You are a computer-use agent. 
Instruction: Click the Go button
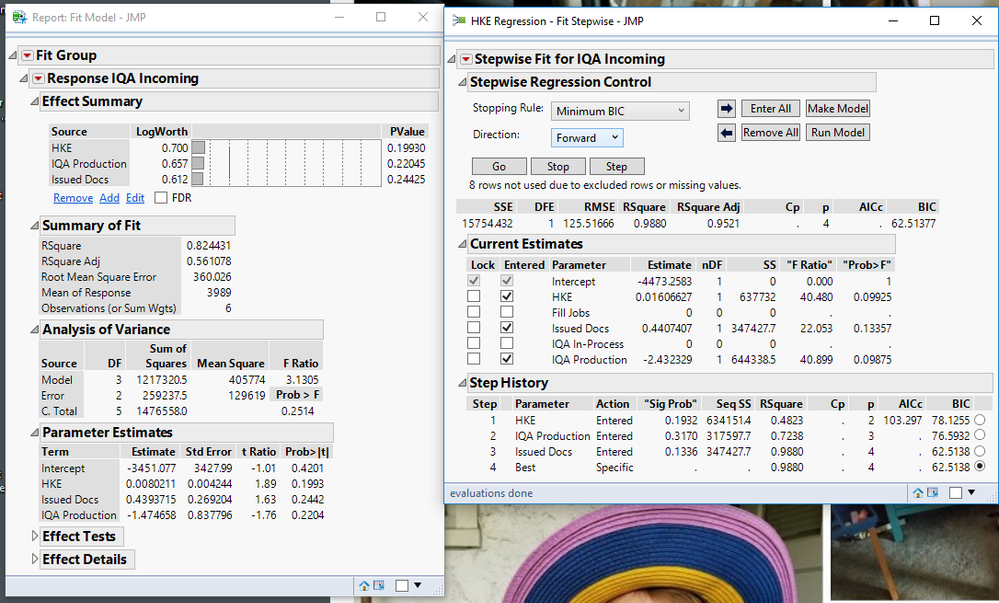[498, 167]
